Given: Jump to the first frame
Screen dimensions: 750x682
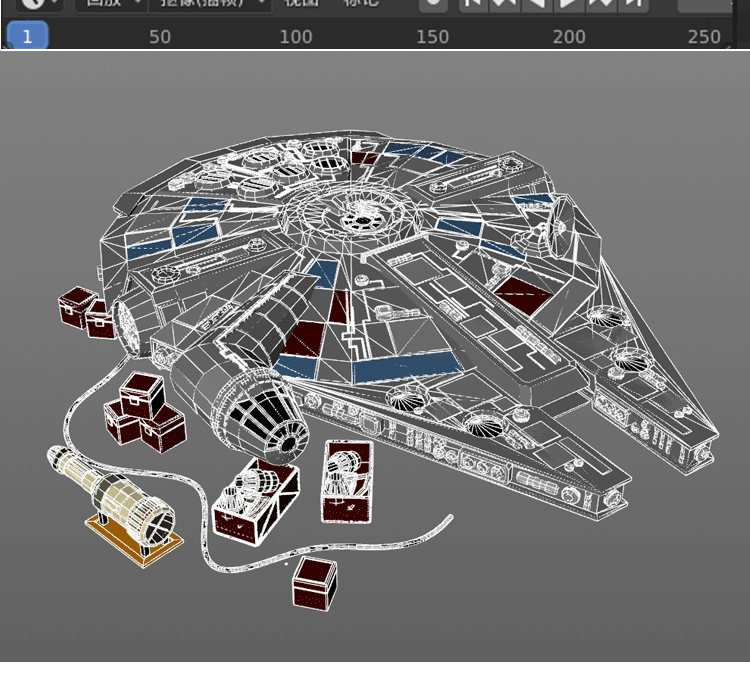Looking at the screenshot, I should point(474,4).
